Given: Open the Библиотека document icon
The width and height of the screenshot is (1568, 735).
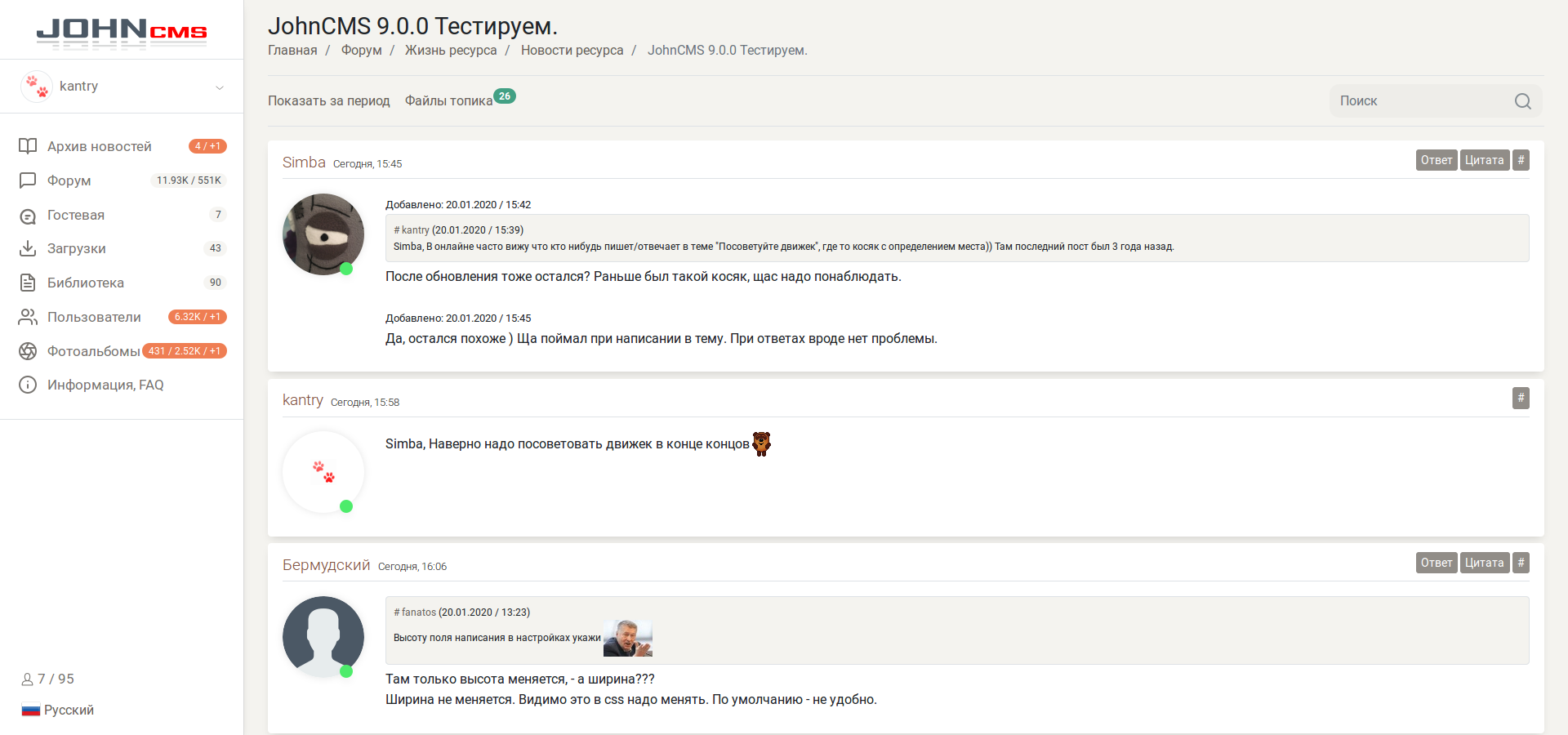Looking at the screenshot, I should [x=28, y=283].
